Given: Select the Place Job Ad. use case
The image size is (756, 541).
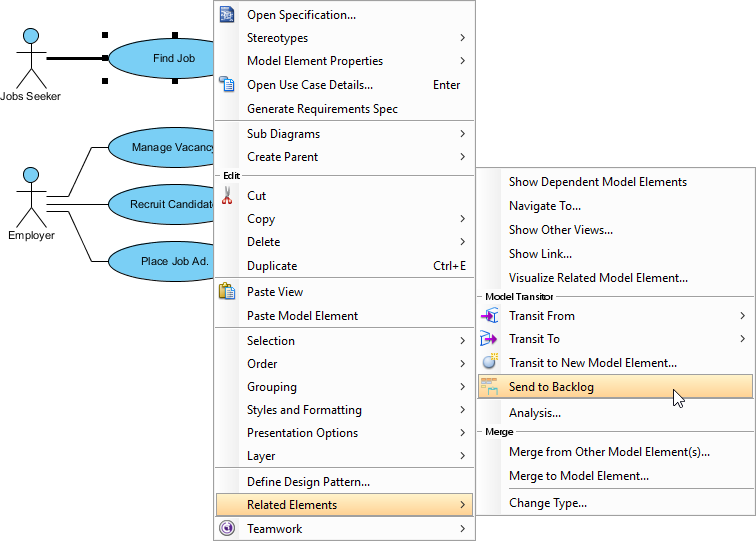Looking at the screenshot, I should 161,261.
